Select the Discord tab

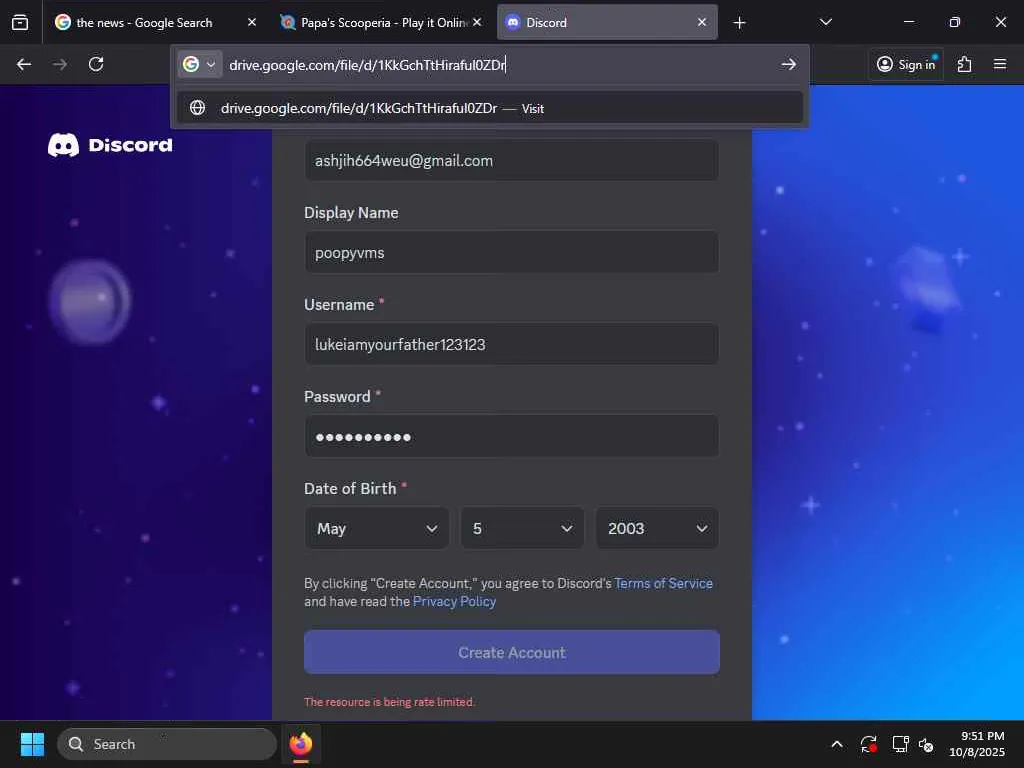point(607,22)
